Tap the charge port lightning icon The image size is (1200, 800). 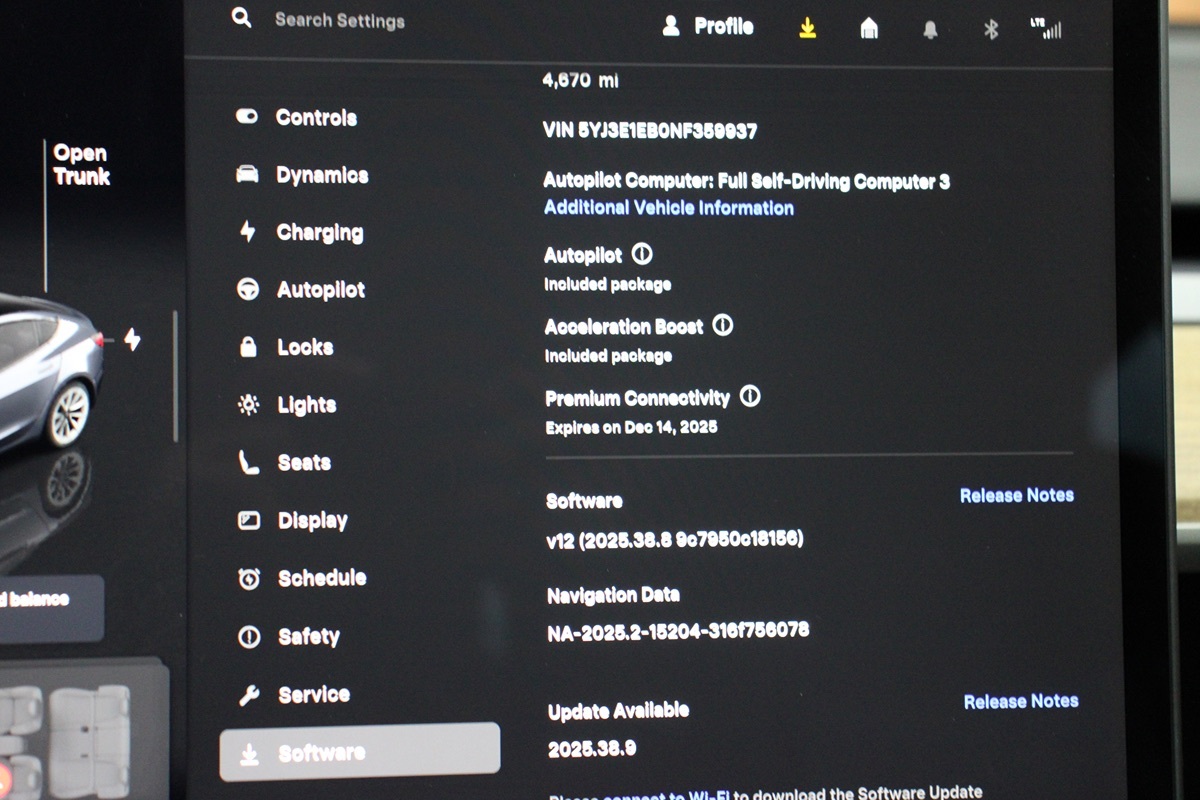point(132,340)
